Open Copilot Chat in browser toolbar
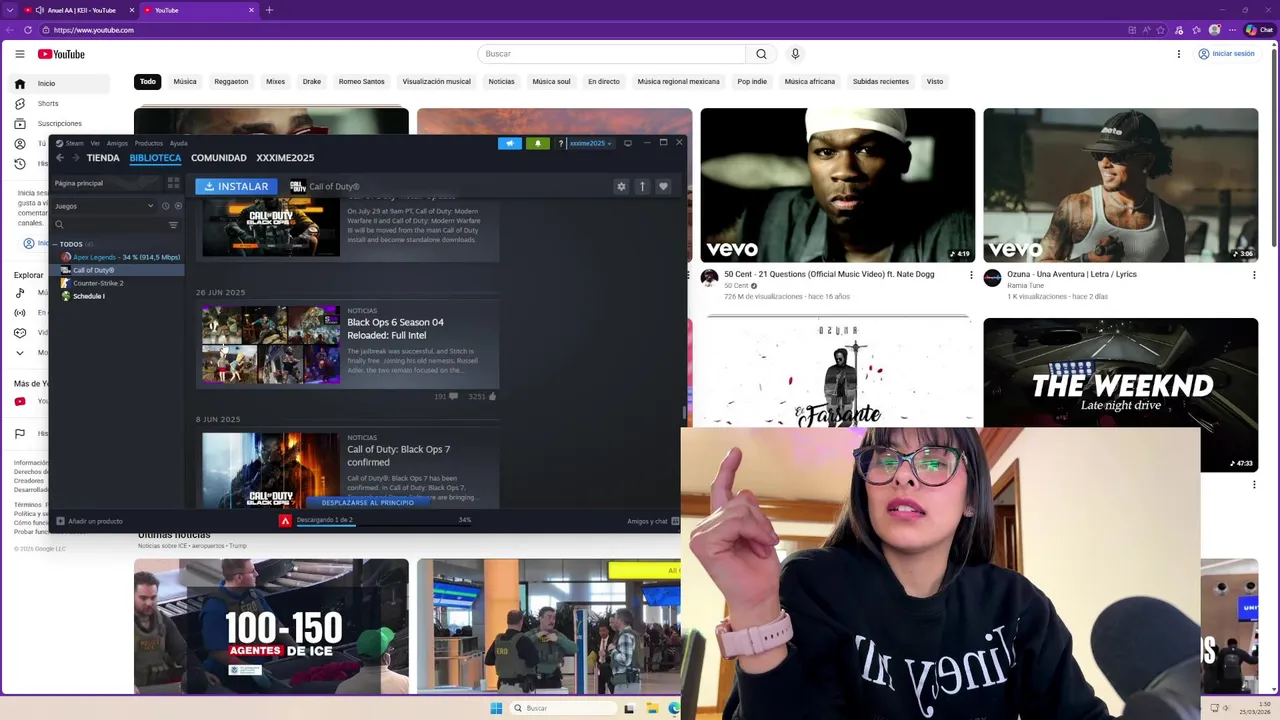The image size is (1280, 720). [x=1259, y=30]
